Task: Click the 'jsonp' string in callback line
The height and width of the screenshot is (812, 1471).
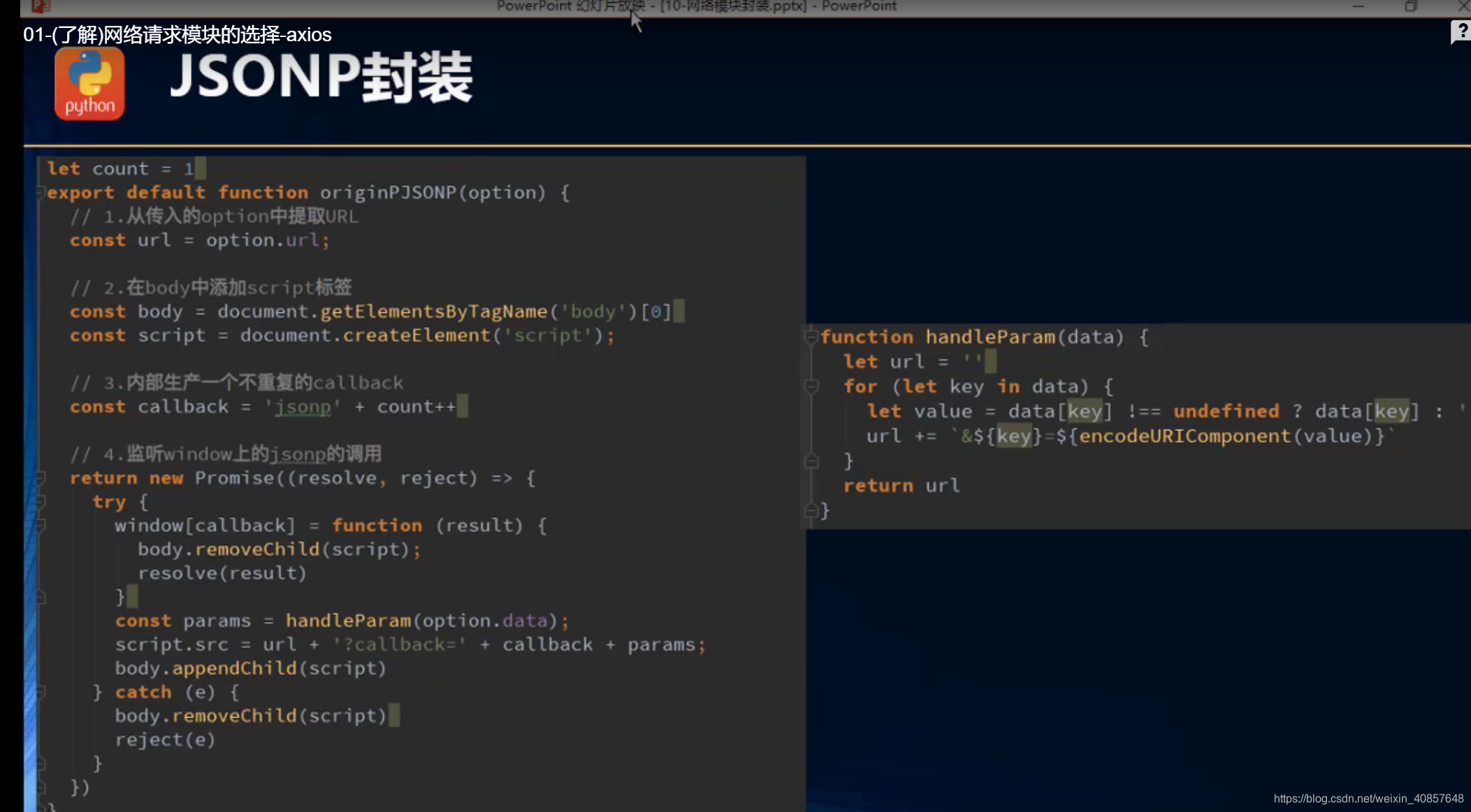Action: click(x=302, y=407)
